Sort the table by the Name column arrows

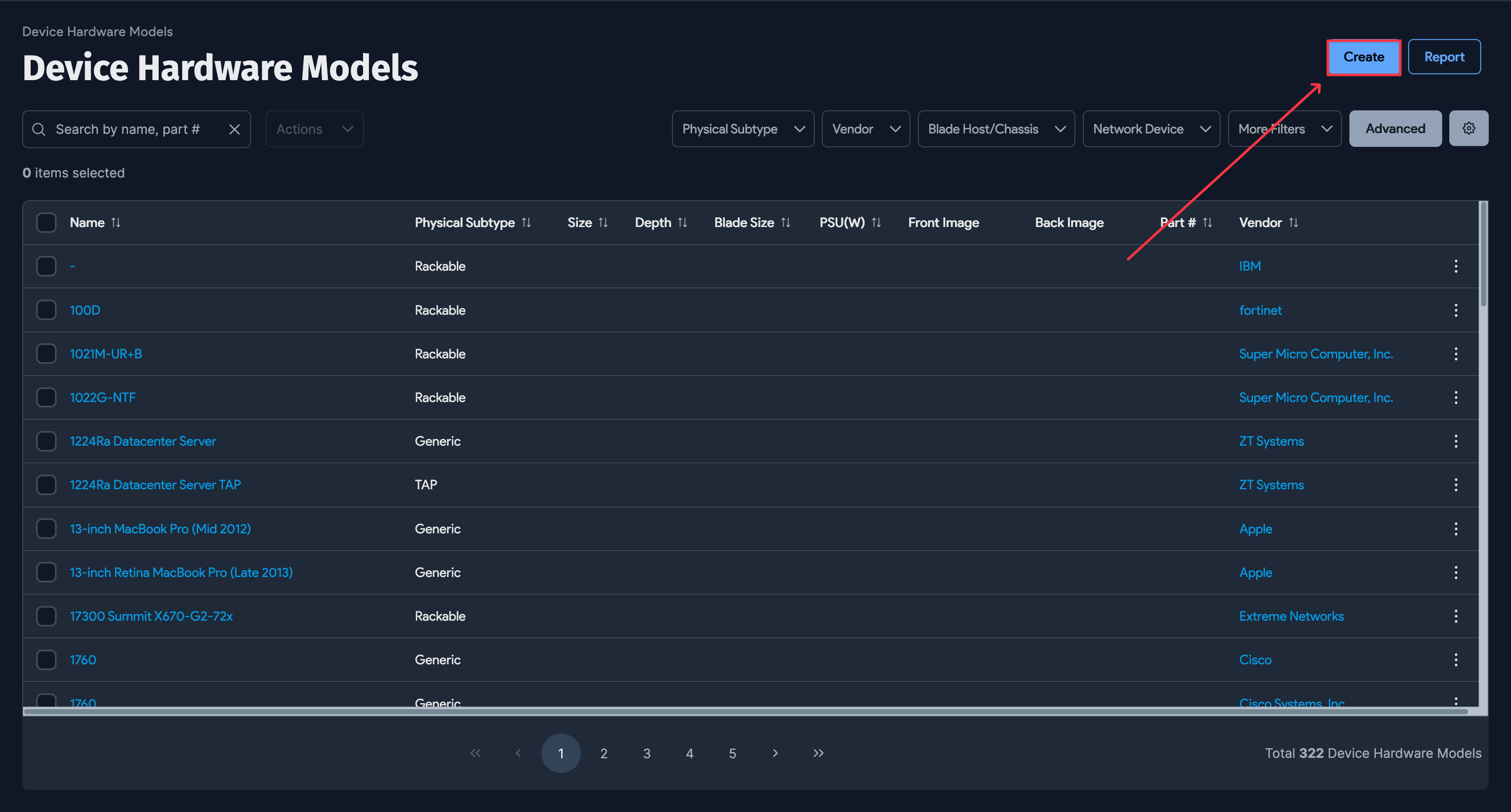115,222
